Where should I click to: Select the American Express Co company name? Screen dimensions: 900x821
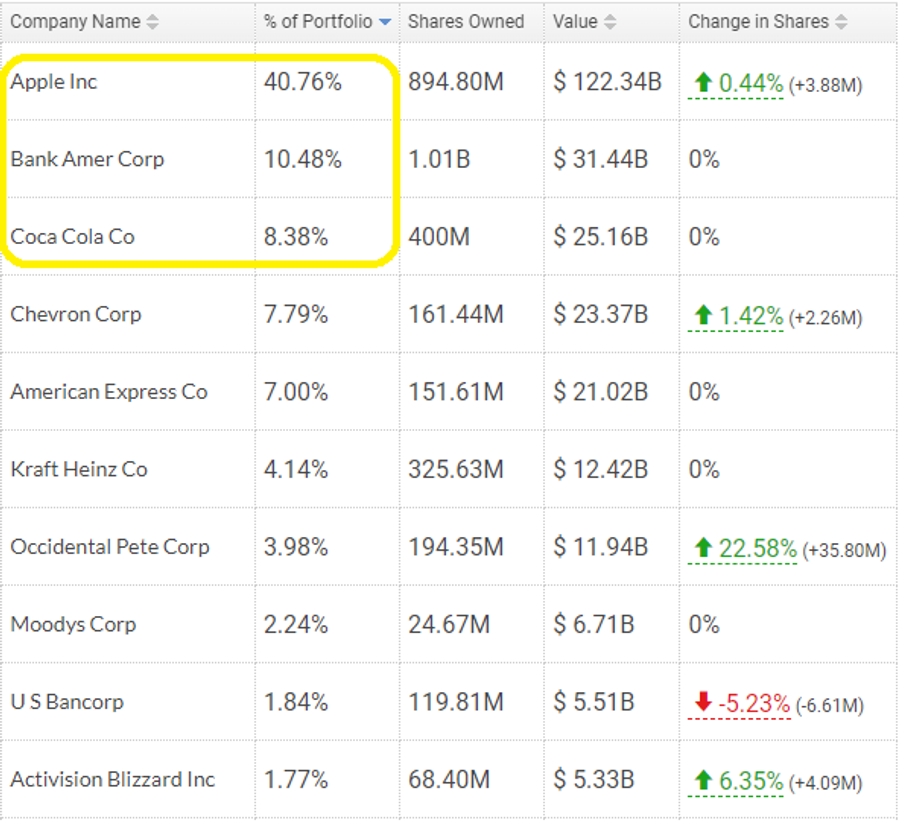[109, 392]
